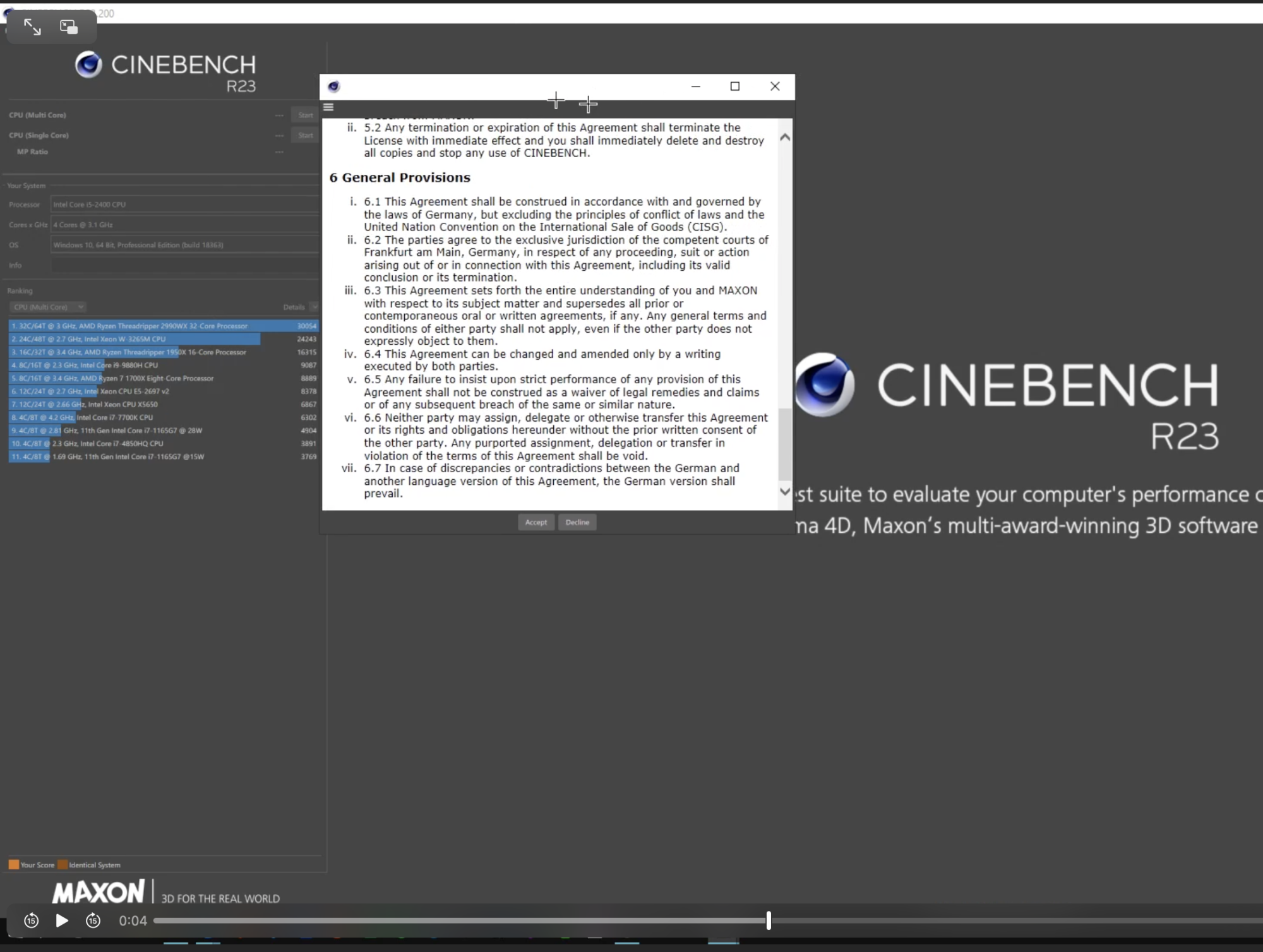Click the license scrollbar up arrow

pyautogui.click(x=785, y=137)
